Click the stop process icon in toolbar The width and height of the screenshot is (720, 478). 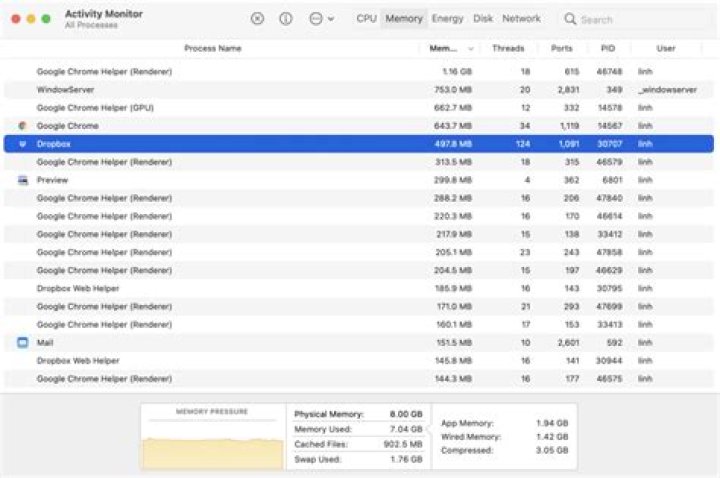click(x=258, y=19)
